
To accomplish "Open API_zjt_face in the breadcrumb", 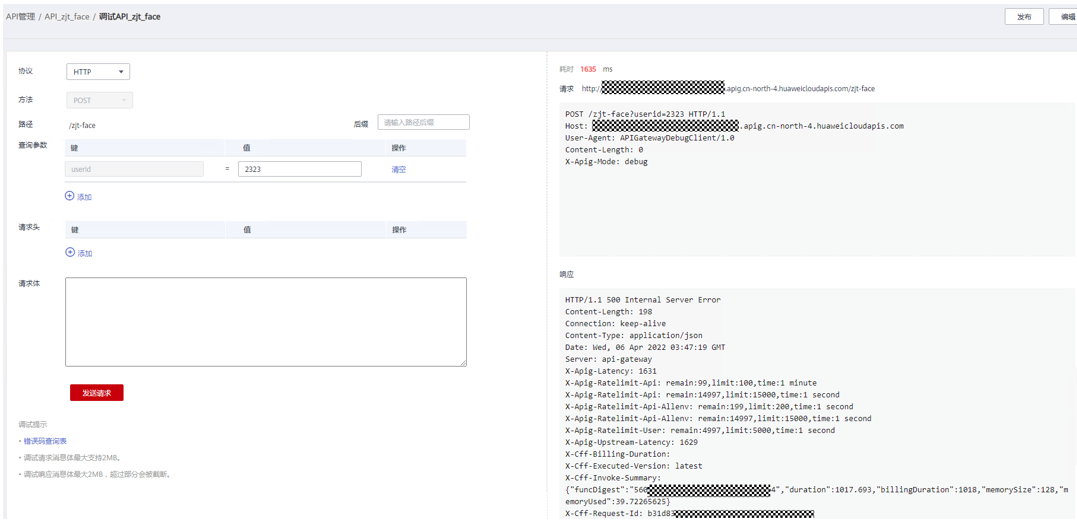I will click(67, 17).
